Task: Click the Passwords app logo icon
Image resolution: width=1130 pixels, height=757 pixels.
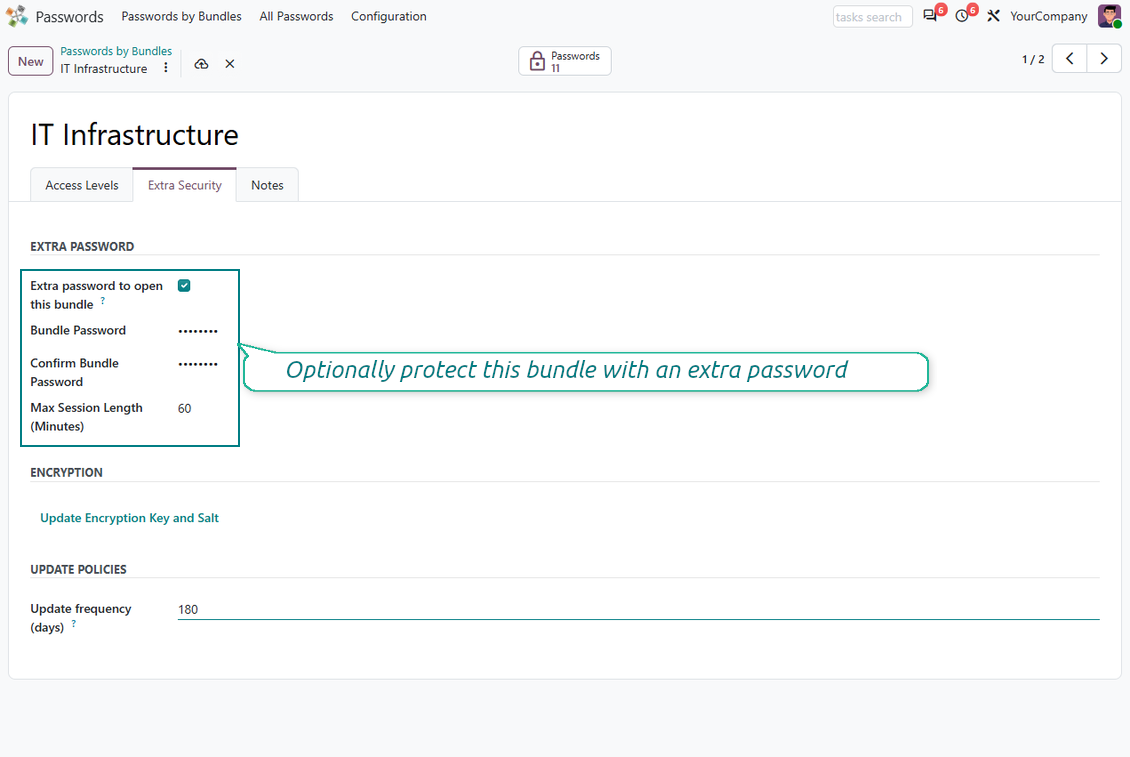Action: pos(17,16)
